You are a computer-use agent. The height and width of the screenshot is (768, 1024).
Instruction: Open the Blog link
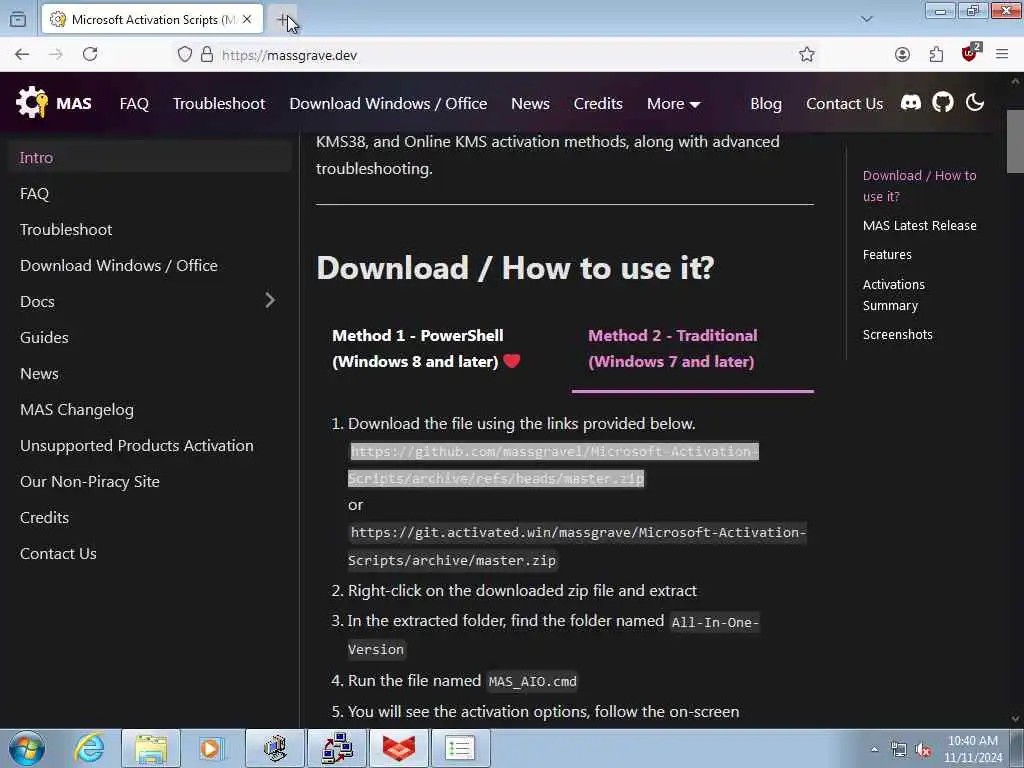click(765, 104)
